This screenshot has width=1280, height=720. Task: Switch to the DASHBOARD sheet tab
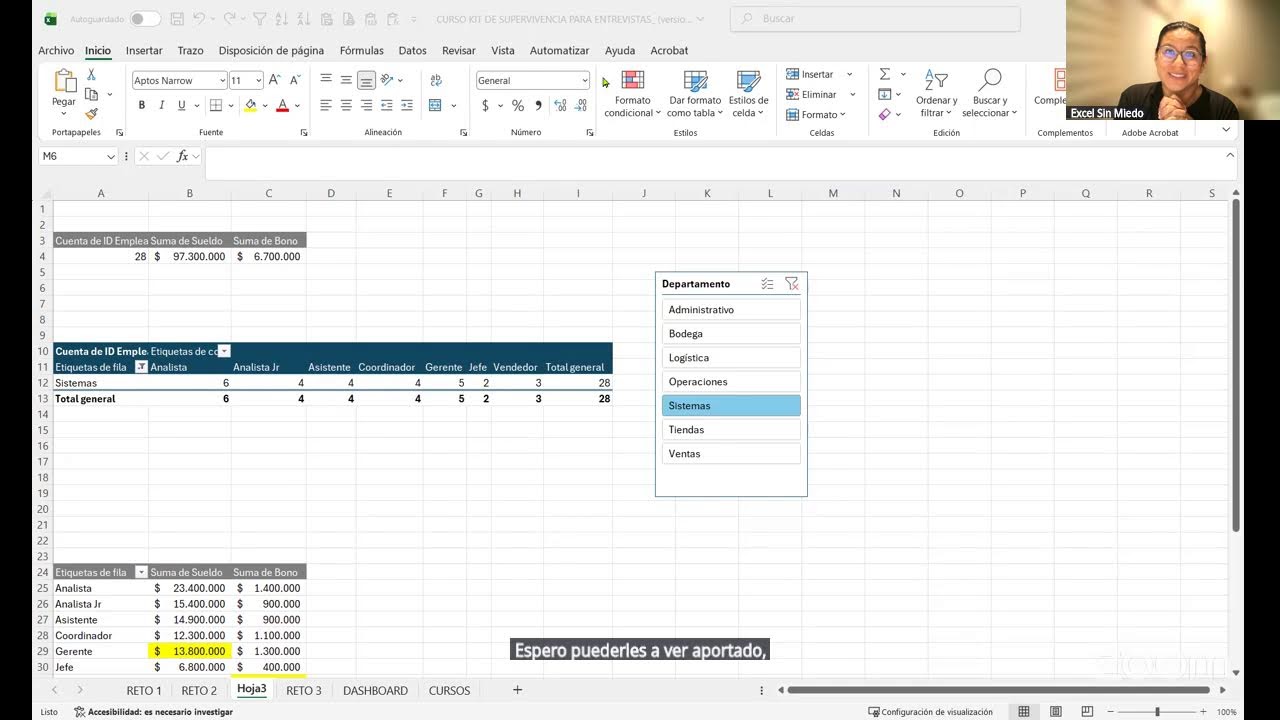pos(375,690)
